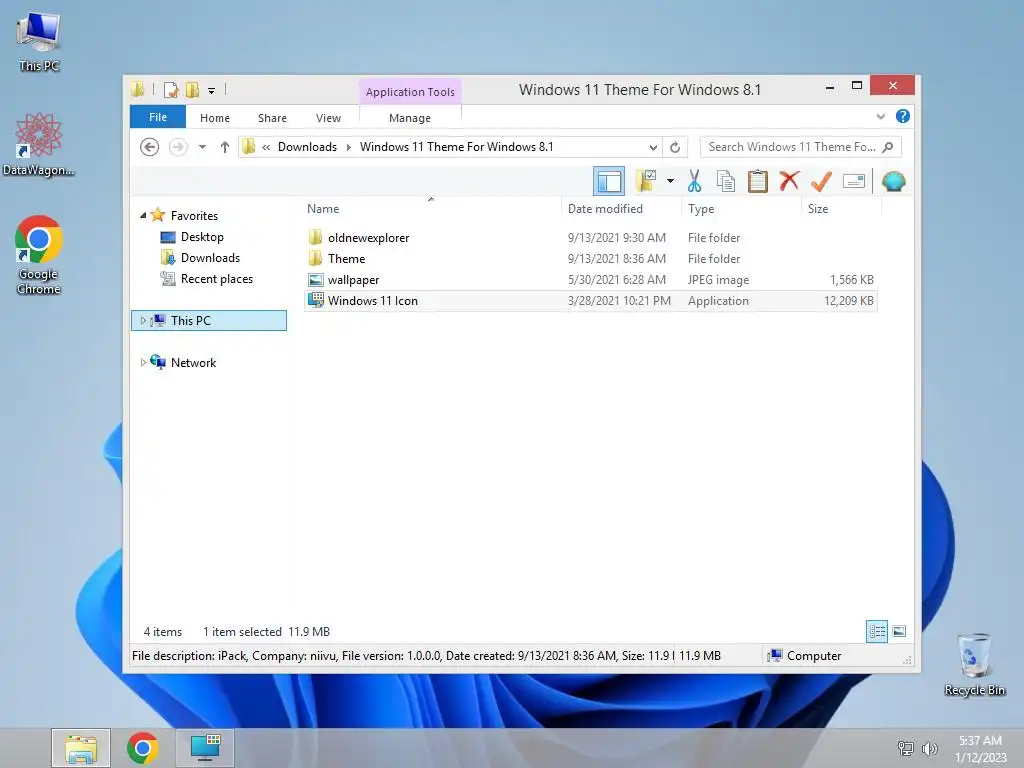Expand the ribbon with the chevron arrow
The height and width of the screenshot is (768, 1024).
pos(880,117)
